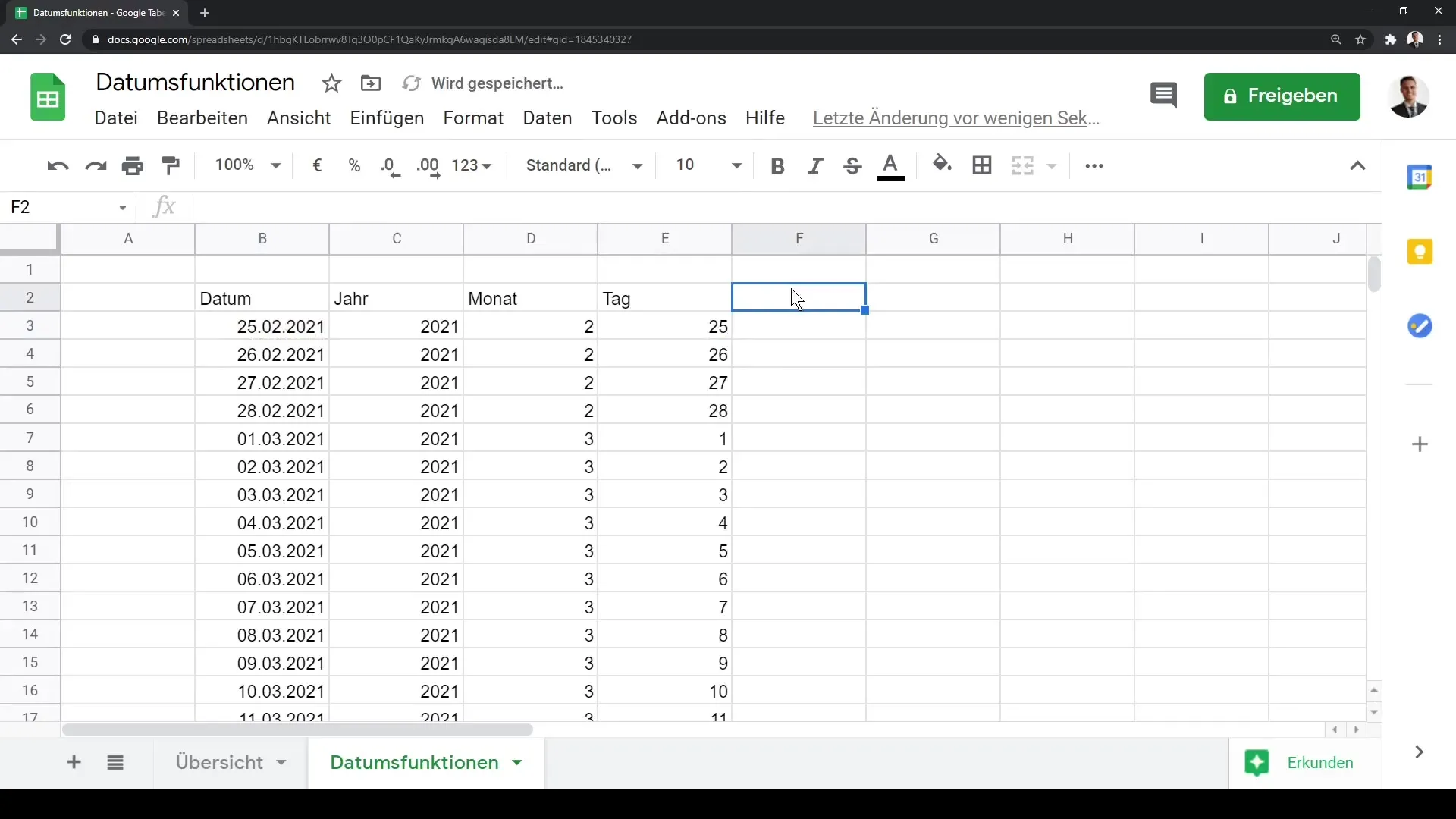Image resolution: width=1456 pixels, height=819 pixels.
Task: Select column B header
Action: pos(262,239)
